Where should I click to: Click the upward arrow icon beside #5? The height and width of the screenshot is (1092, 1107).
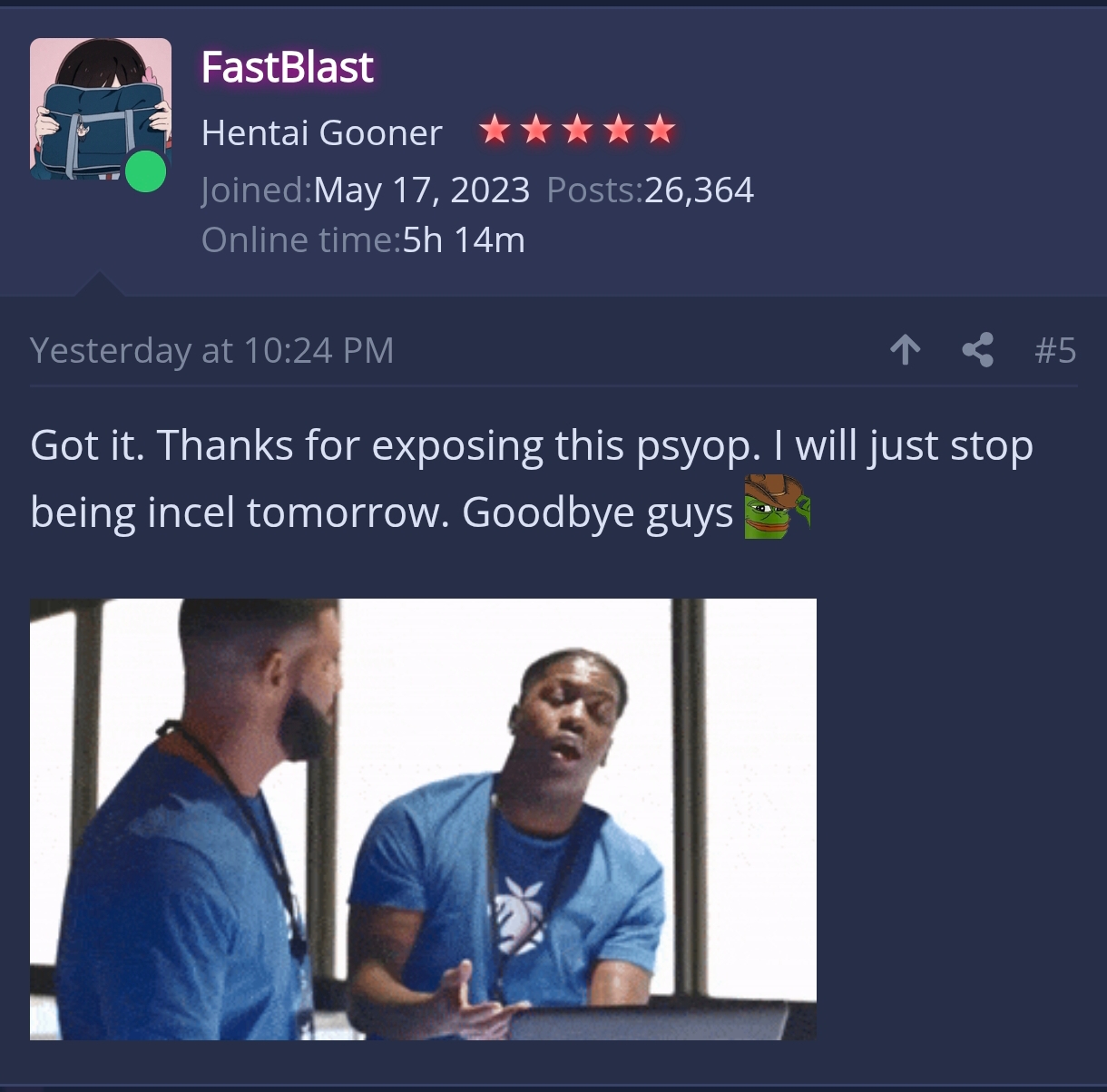coord(905,349)
